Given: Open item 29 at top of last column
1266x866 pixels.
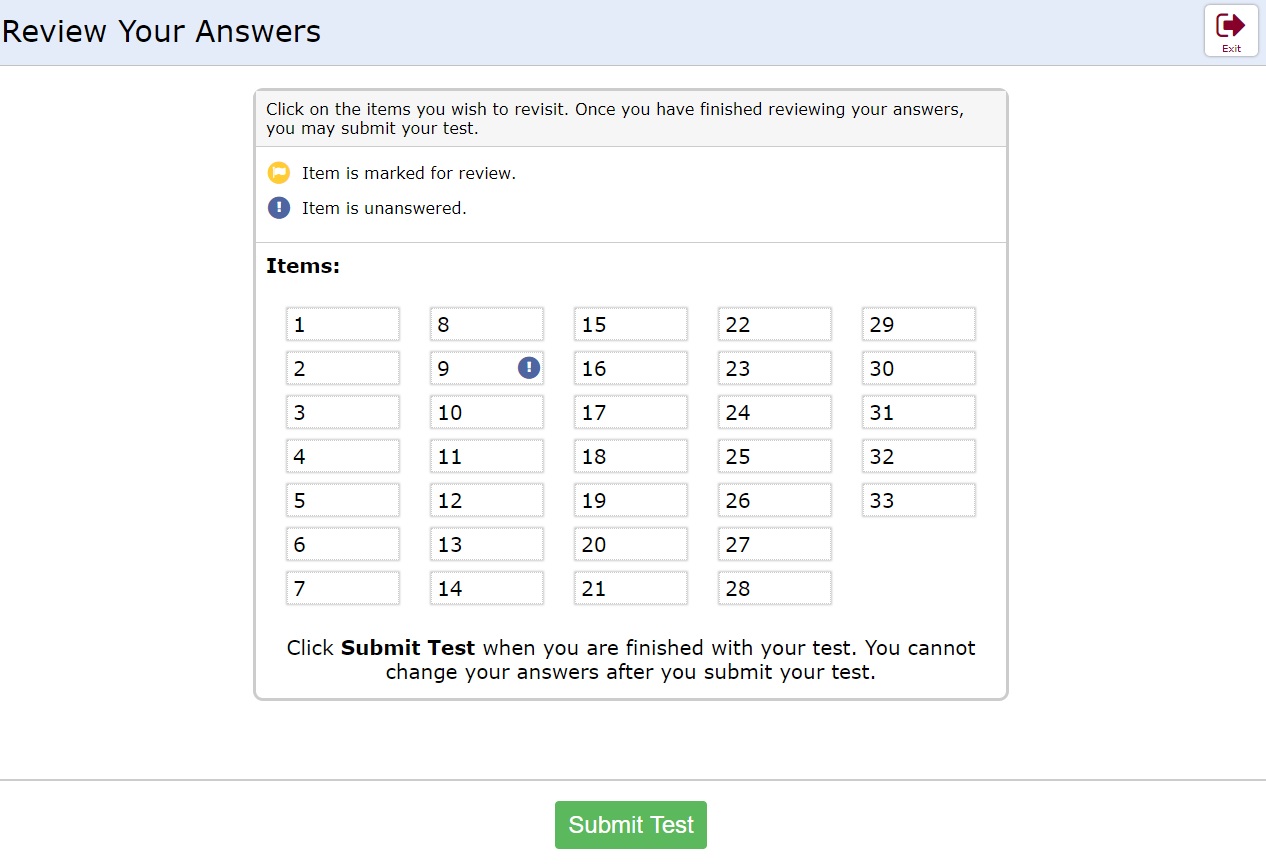Looking at the screenshot, I should (x=918, y=324).
